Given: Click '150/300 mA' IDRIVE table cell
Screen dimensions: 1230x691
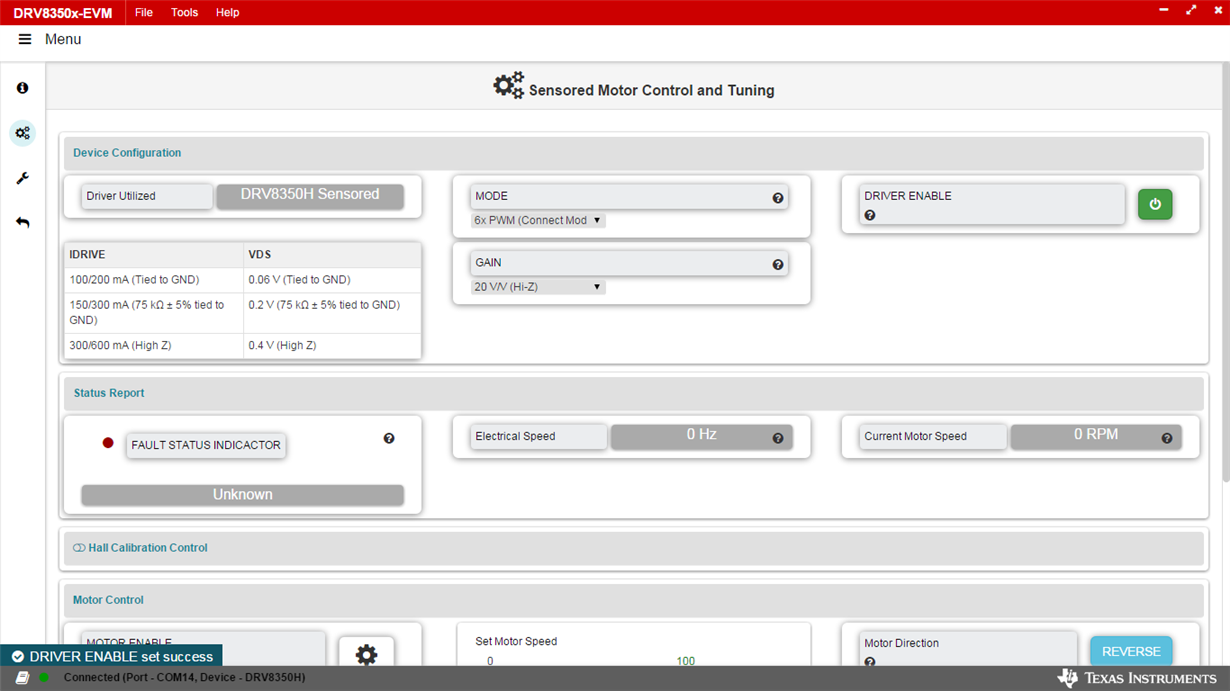Looking at the screenshot, I should click(154, 313).
